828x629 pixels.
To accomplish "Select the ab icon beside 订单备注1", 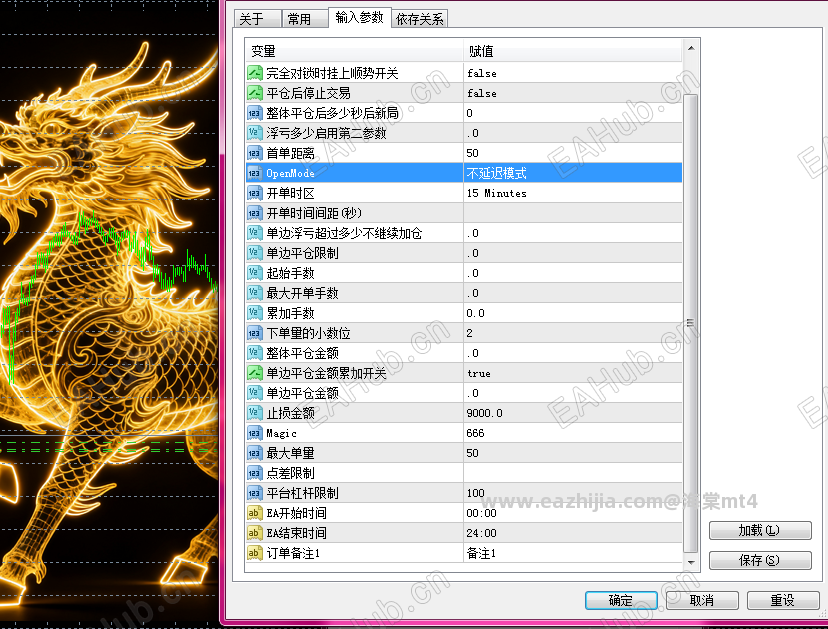I will pos(255,553).
